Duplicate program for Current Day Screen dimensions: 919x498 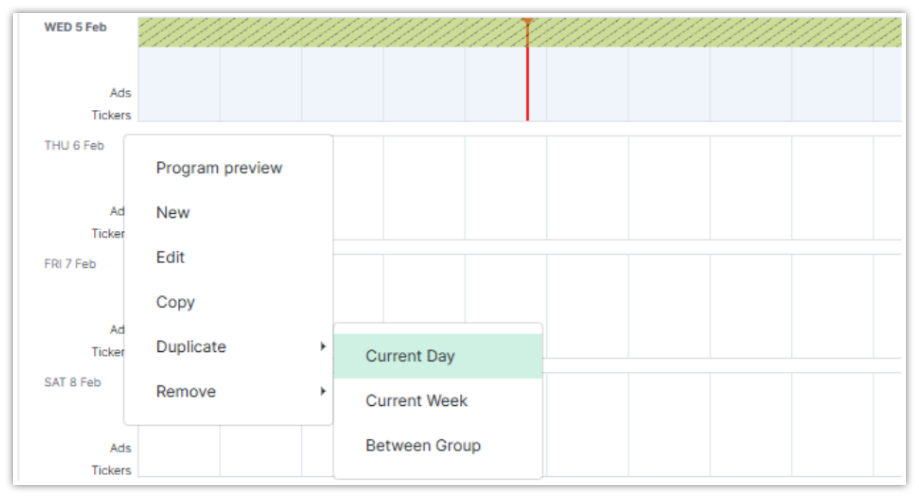pos(410,356)
